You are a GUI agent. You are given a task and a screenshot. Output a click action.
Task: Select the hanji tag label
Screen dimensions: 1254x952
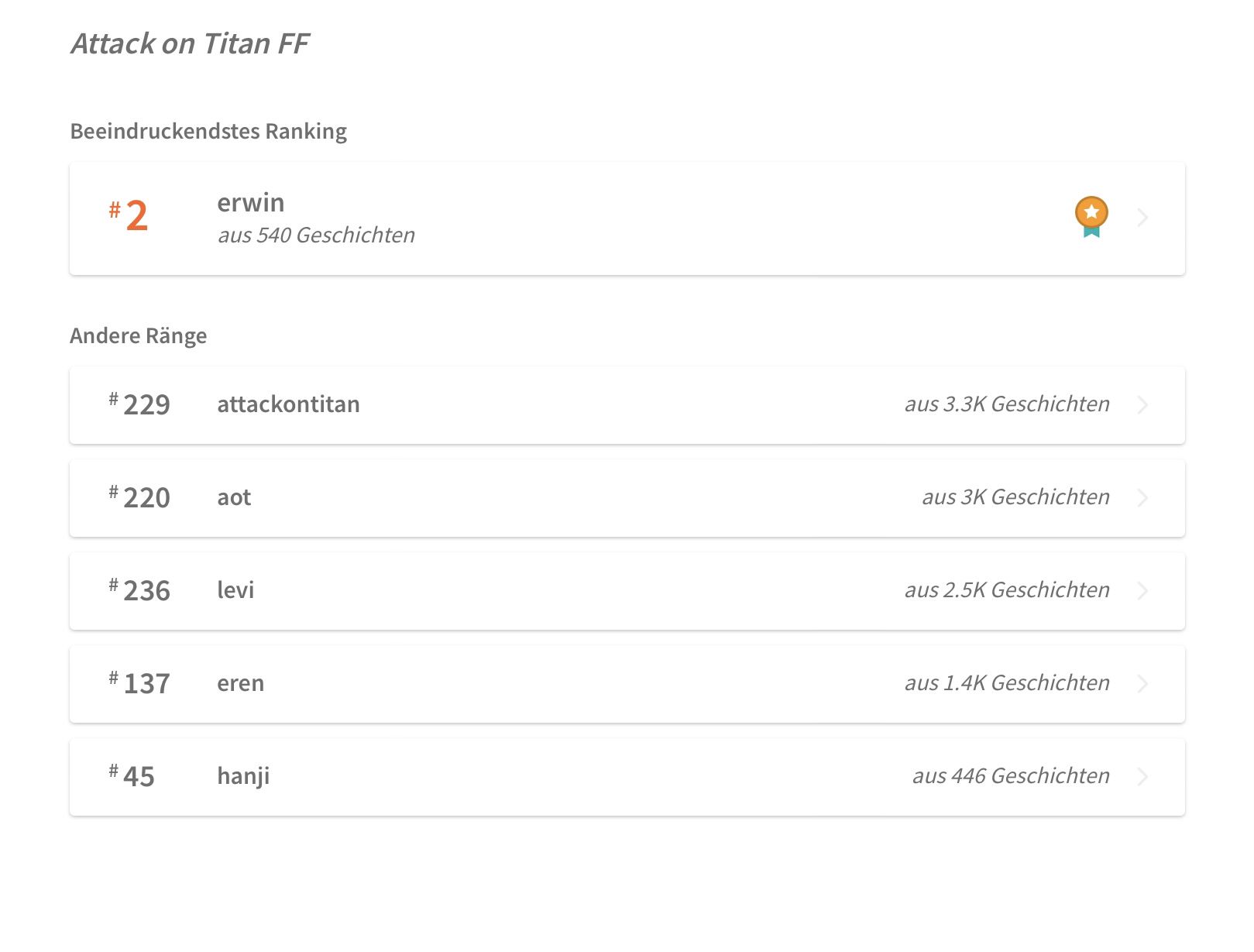(243, 776)
